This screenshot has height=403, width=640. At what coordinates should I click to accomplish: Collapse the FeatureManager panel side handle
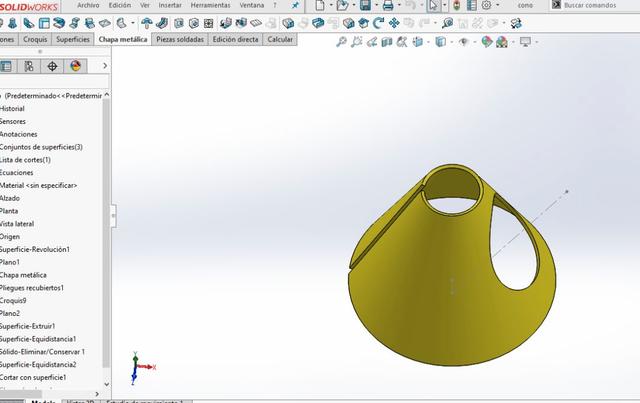[x=113, y=215]
